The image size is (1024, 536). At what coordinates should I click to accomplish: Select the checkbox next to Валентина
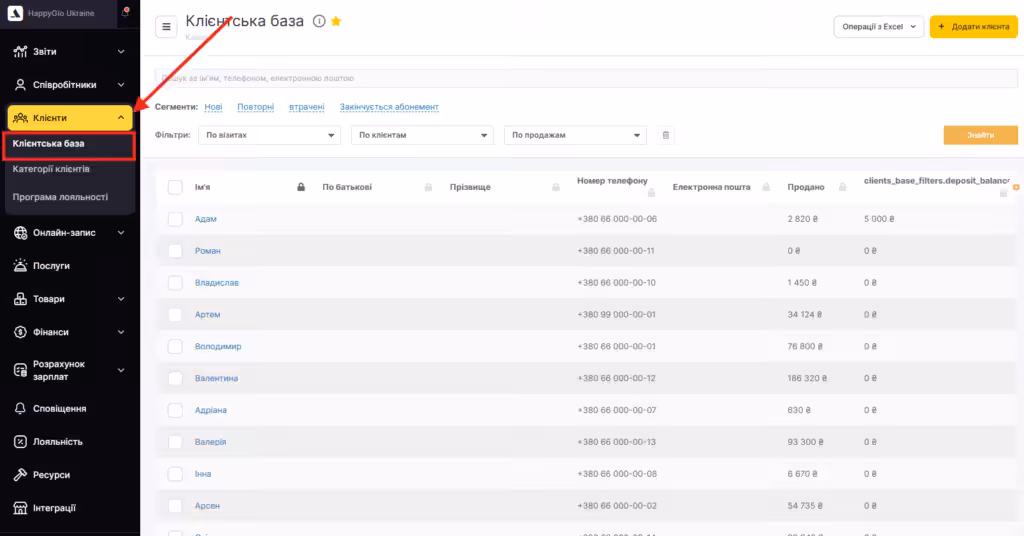tap(175, 378)
